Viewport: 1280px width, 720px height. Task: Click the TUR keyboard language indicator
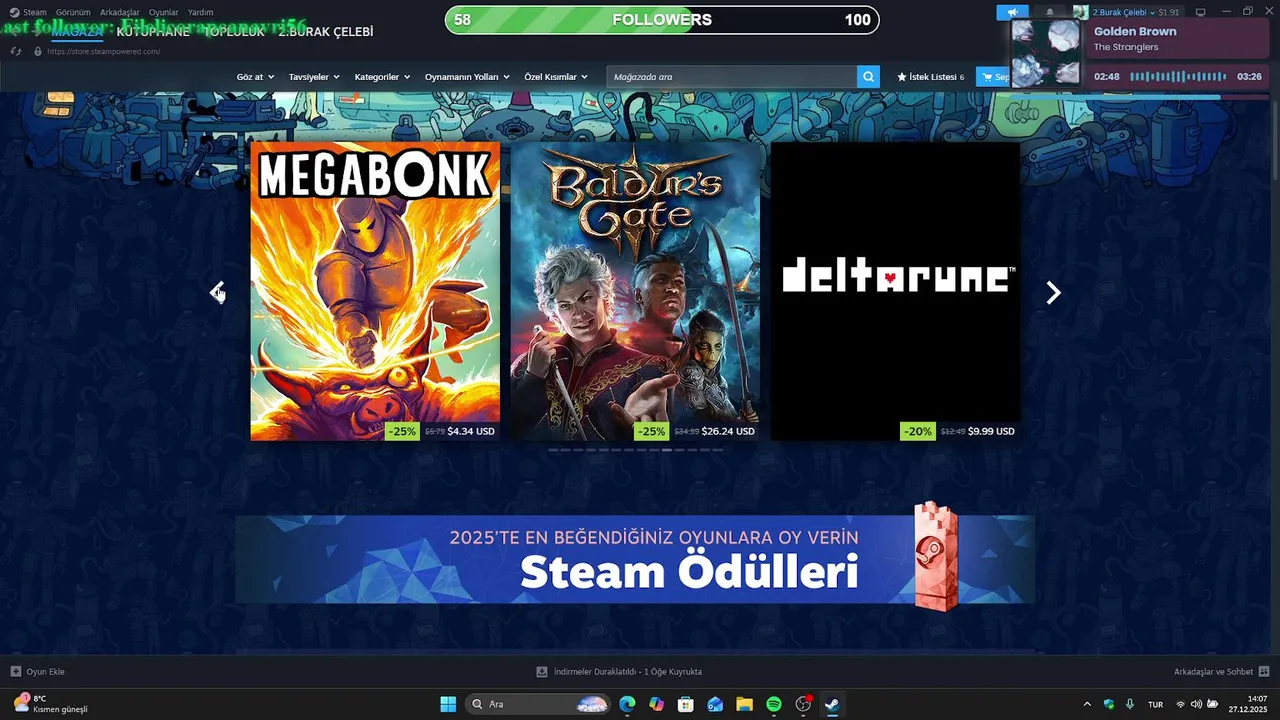point(1155,704)
